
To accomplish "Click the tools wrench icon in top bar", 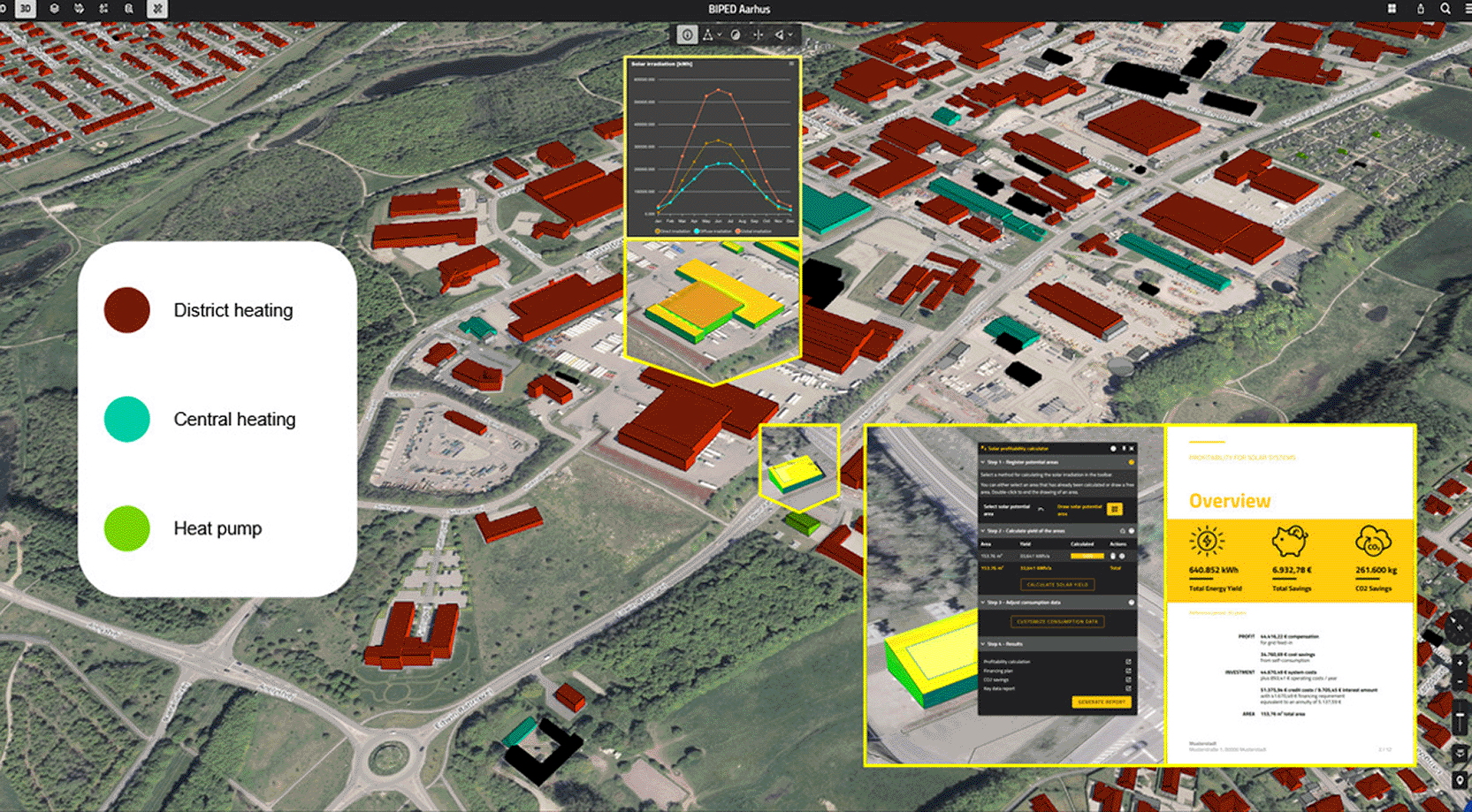I will [x=157, y=9].
